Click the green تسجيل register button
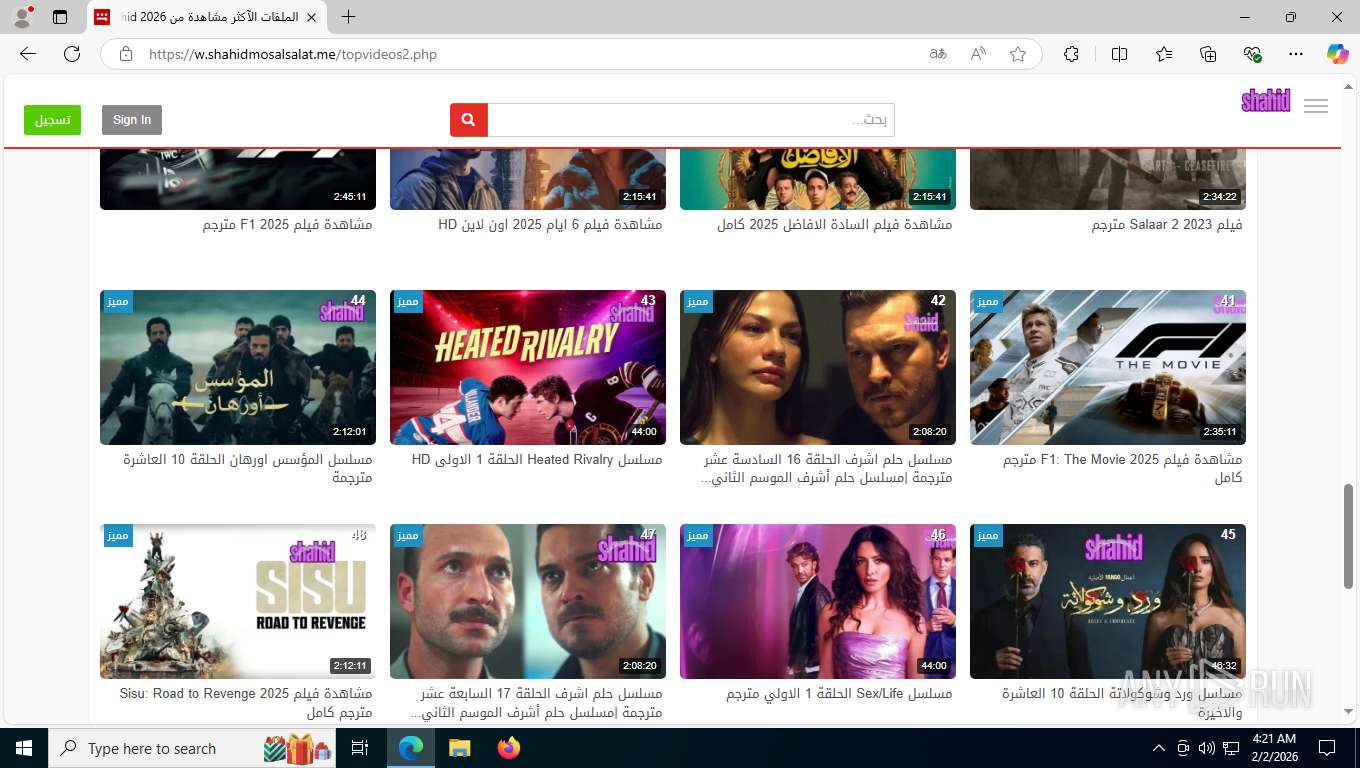This screenshot has height=768, width=1360. point(52,120)
